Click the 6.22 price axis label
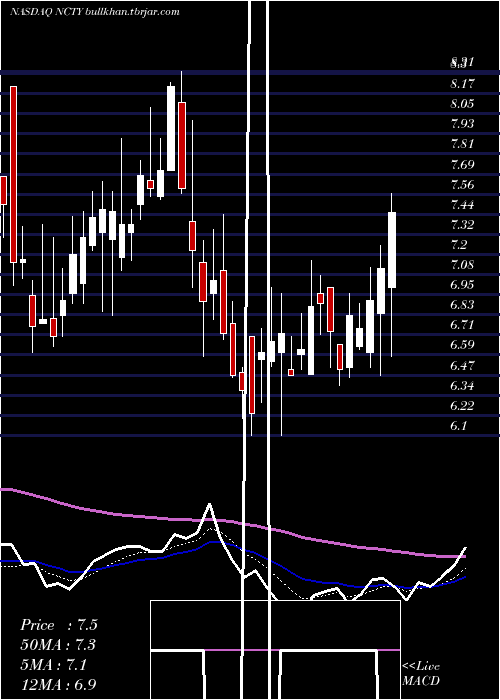500x700 pixels. (x=462, y=405)
